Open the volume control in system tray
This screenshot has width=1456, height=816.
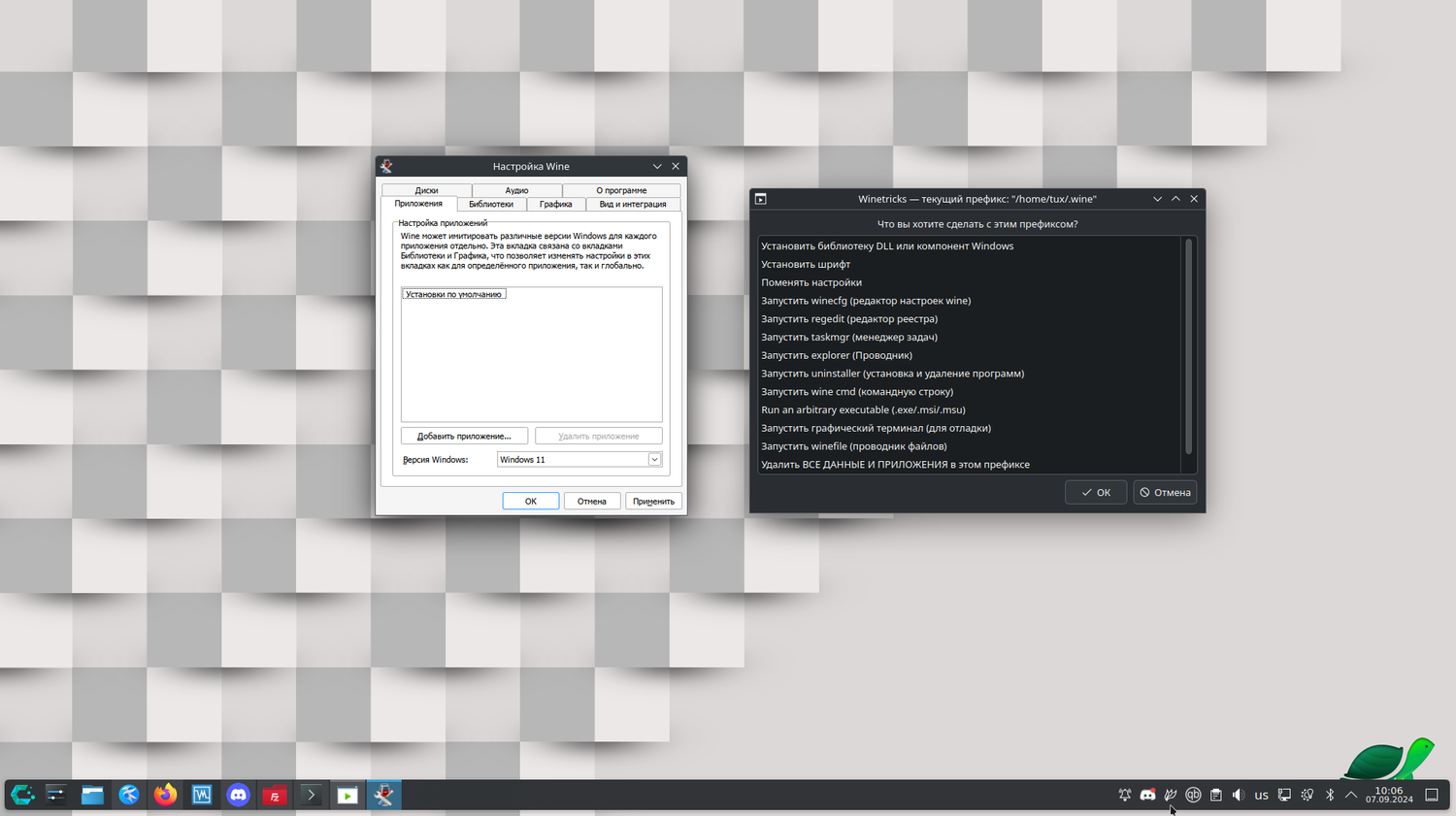point(1239,795)
